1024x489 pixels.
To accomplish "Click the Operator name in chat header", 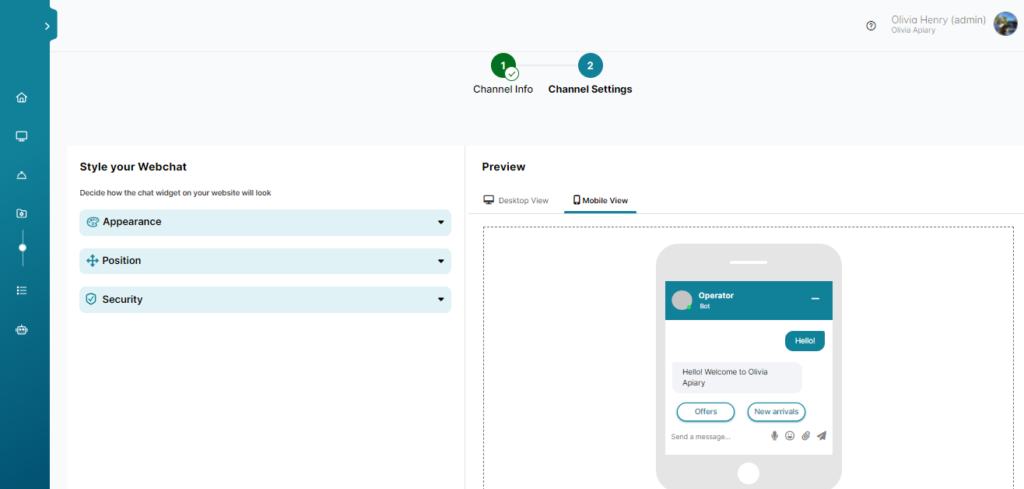I will click(716, 295).
